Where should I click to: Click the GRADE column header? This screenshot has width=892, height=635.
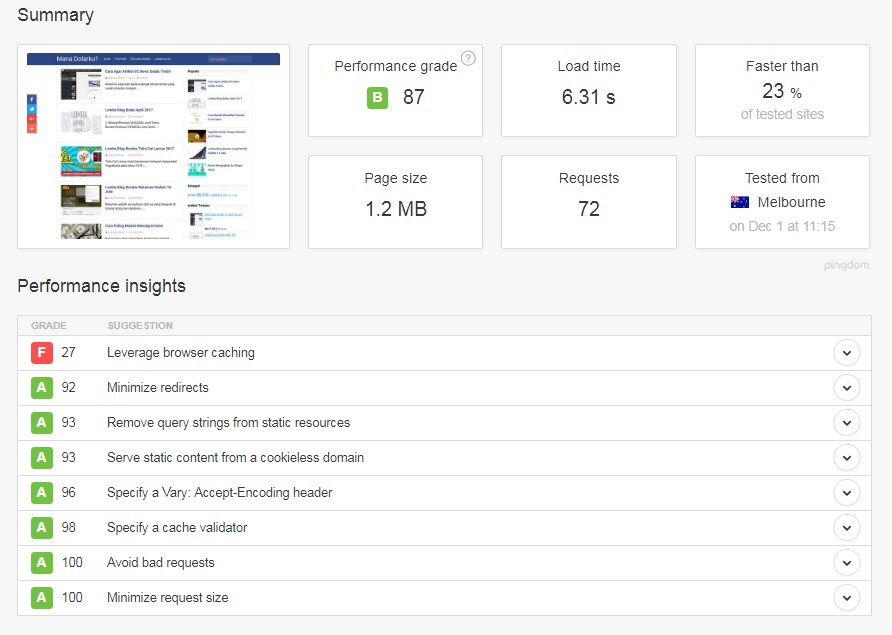(49, 326)
